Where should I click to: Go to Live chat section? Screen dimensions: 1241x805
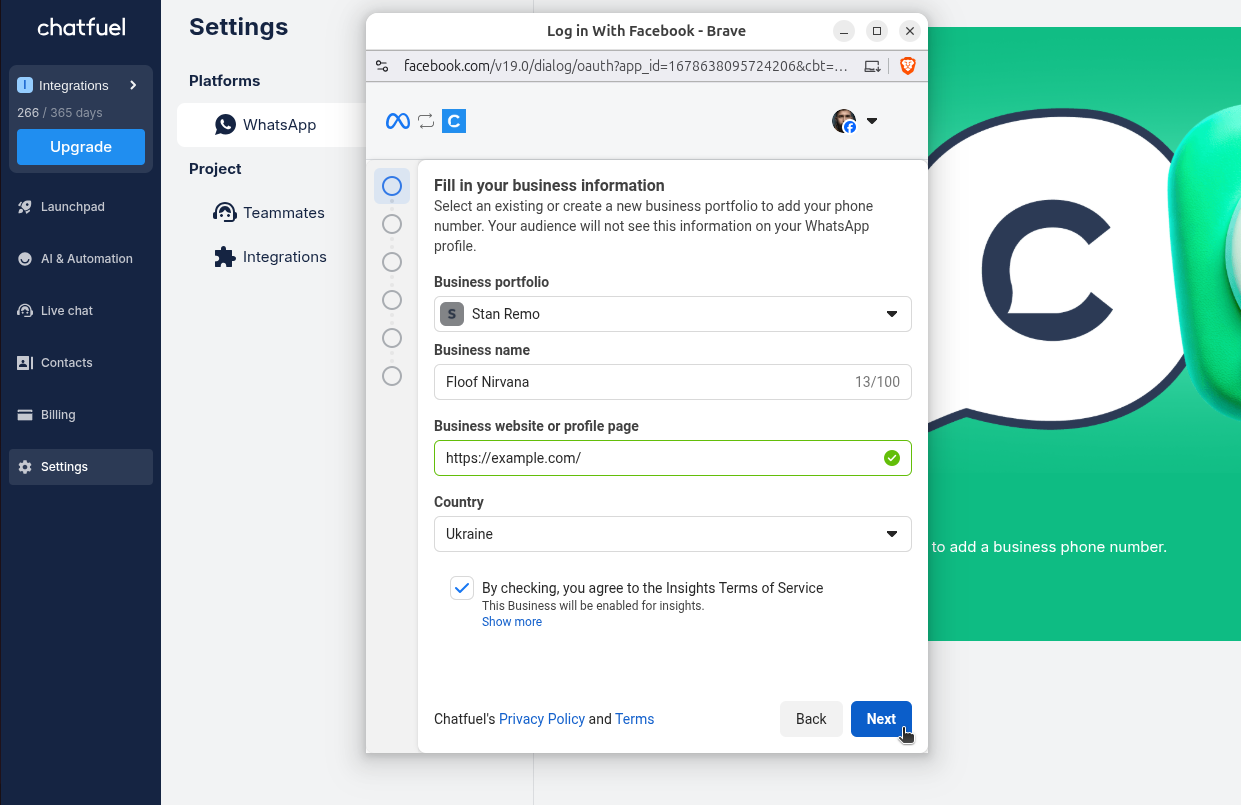pyautogui.click(x=81, y=311)
